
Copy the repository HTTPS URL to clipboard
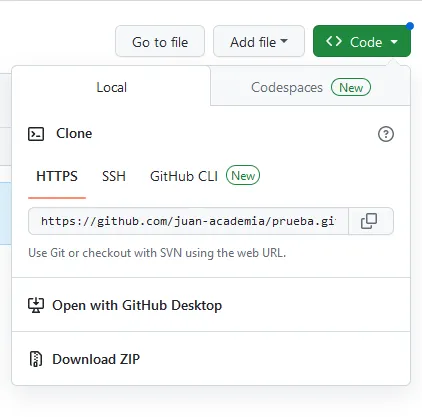pos(371,221)
